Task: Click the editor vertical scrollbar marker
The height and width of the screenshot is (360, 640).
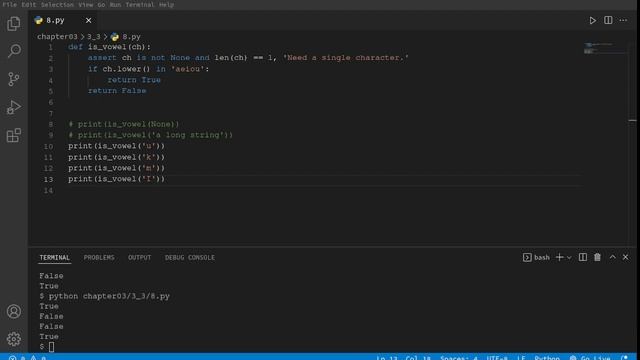Action: [x=632, y=120]
